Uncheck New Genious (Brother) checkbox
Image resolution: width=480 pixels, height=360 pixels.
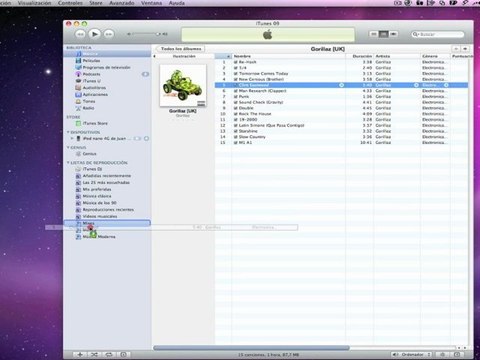pos(236,79)
